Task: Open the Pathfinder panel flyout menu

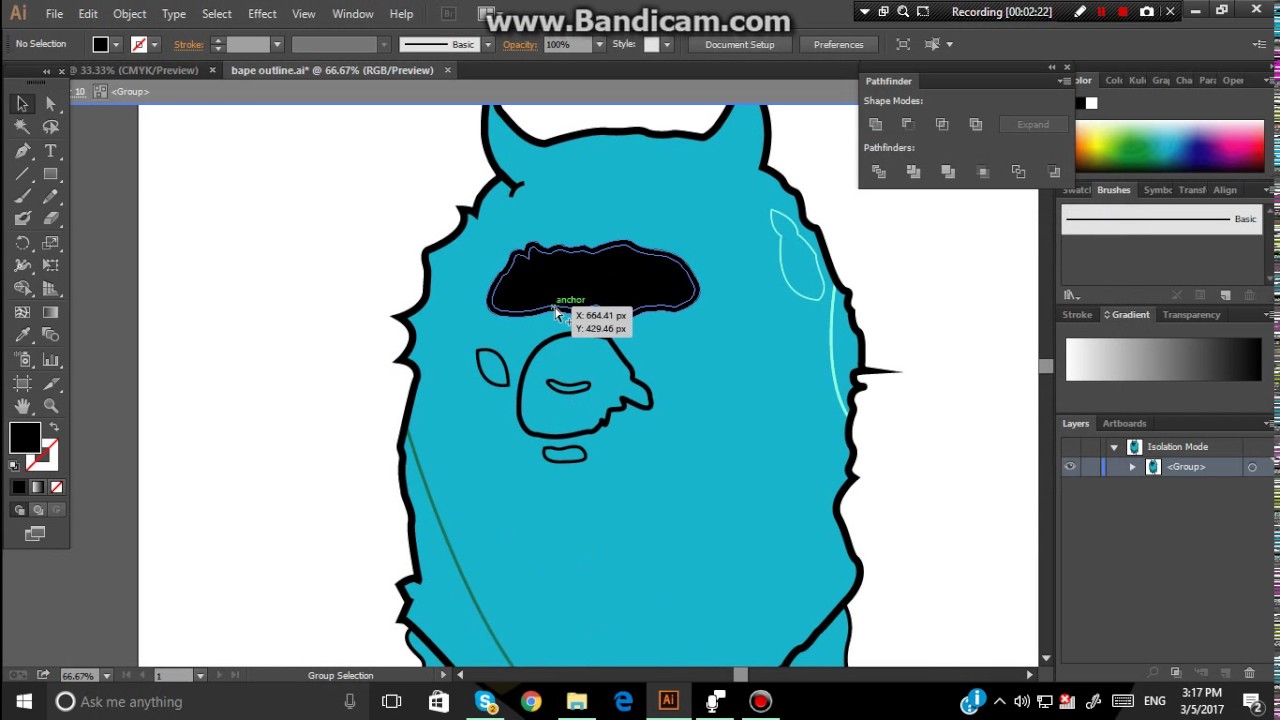Action: pyautogui.click(x=1065, y=81)
